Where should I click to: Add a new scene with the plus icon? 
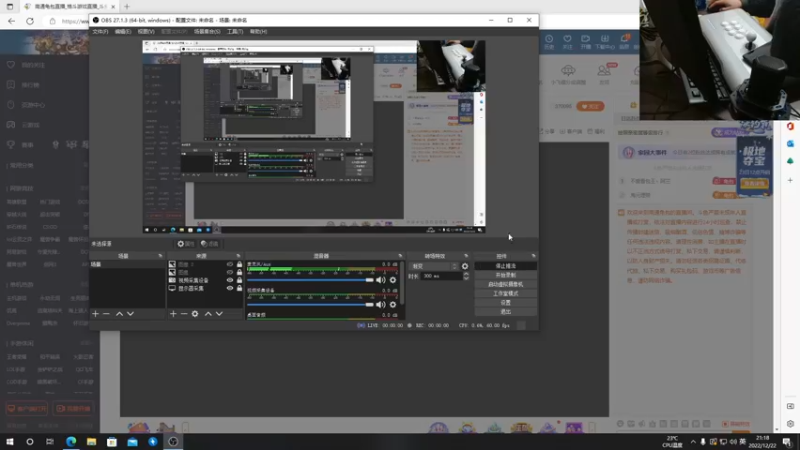coord(95,314)
